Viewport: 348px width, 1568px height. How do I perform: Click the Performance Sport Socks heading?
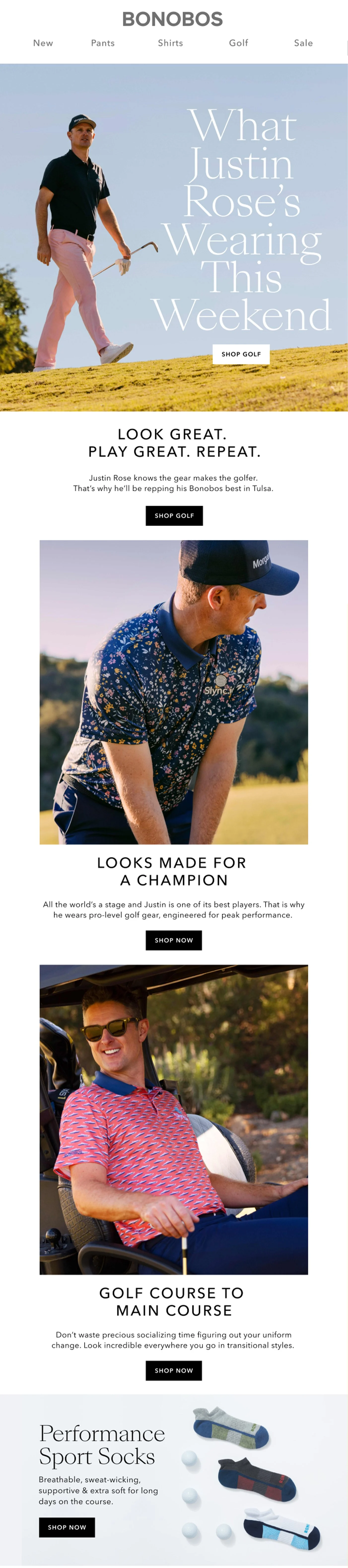[102, 1444]
